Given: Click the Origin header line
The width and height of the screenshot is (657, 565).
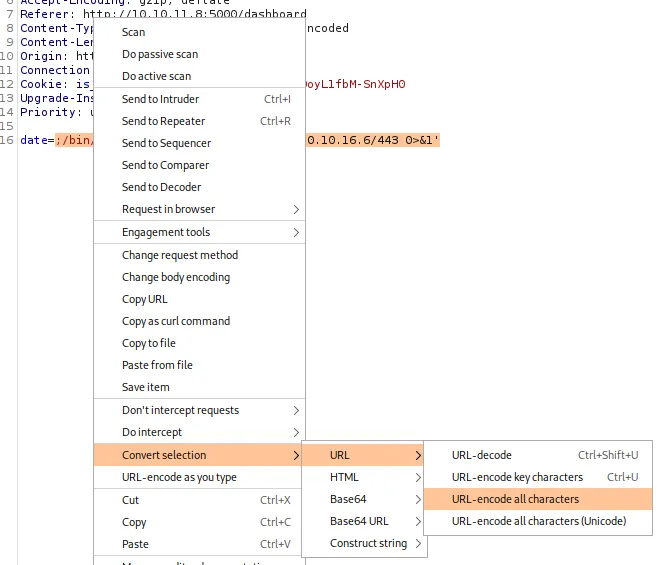Looking at the screenshot, I should pyautogui.click(x=57, y=56).
